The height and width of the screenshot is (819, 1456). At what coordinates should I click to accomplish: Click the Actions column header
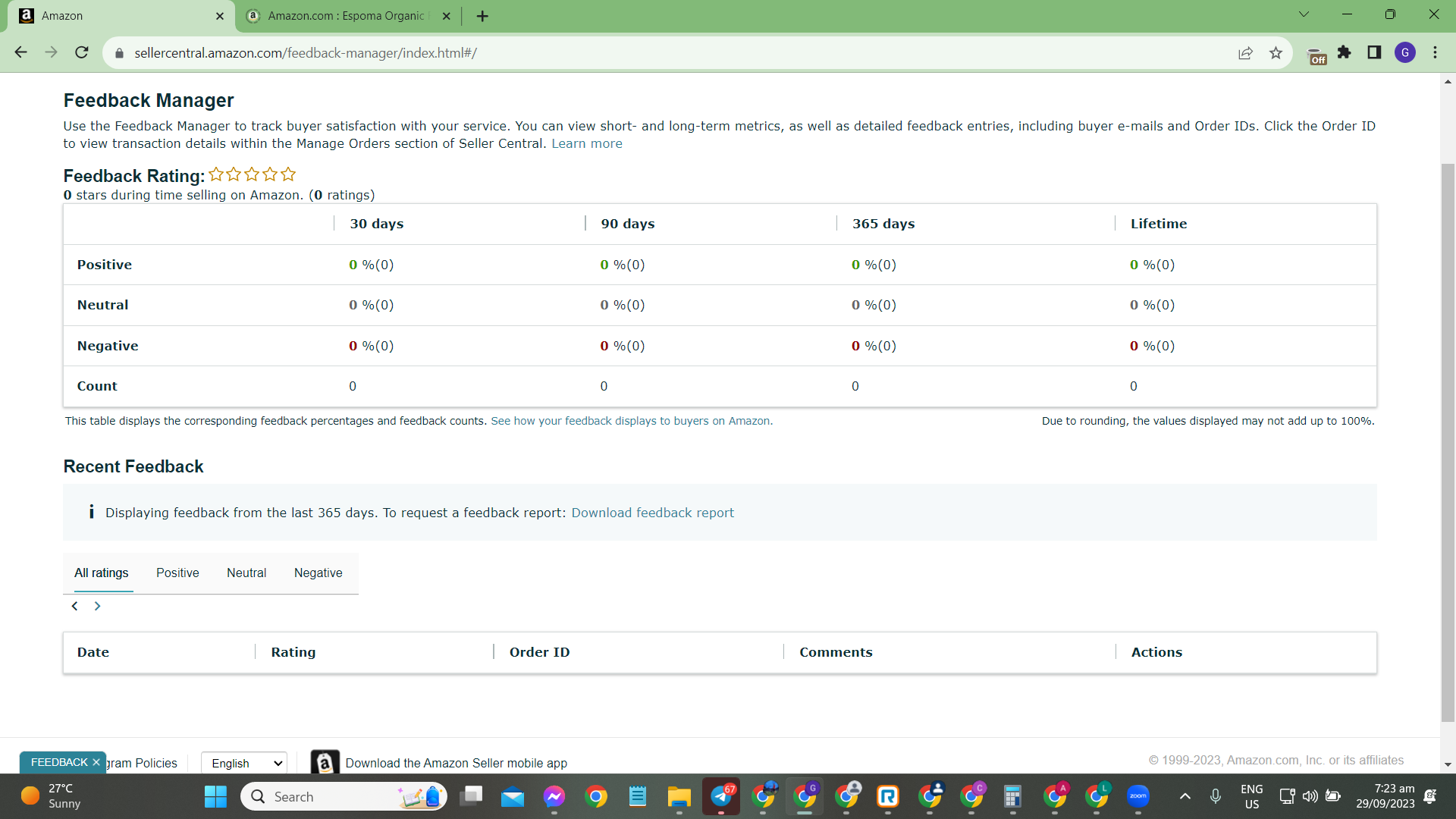[x=1156, y=652]
